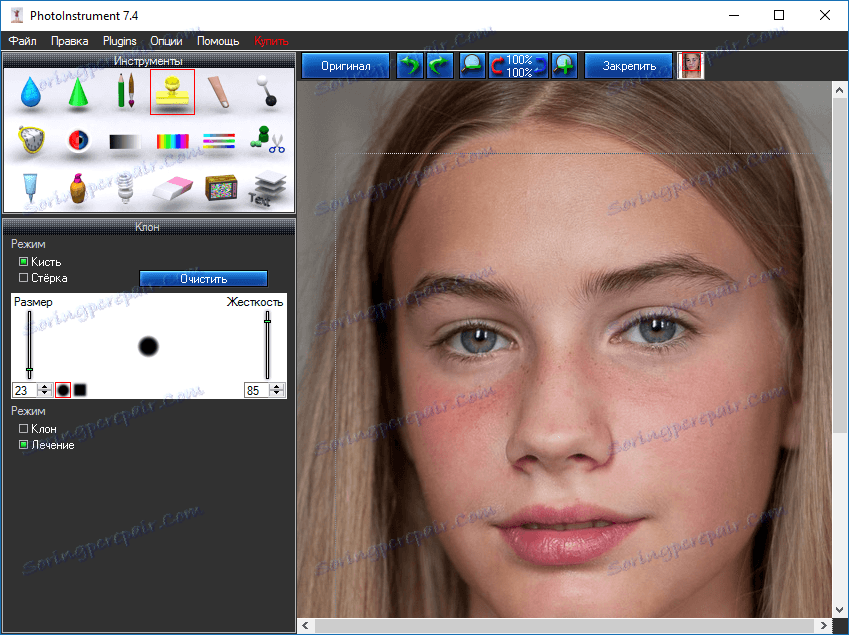This screenshot has width=849, height=635.
Task: Pick the melting clock liquify tool
Action: click(31, 141)
